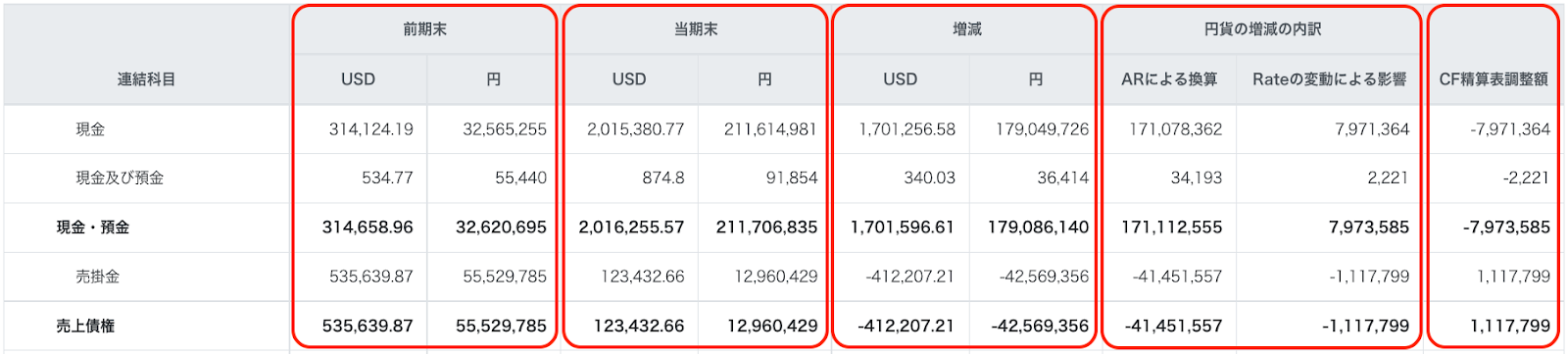This screenshot has width=1568, height=354.
Task: Click the CF精算表調整額 column header
Action: 1494,79
